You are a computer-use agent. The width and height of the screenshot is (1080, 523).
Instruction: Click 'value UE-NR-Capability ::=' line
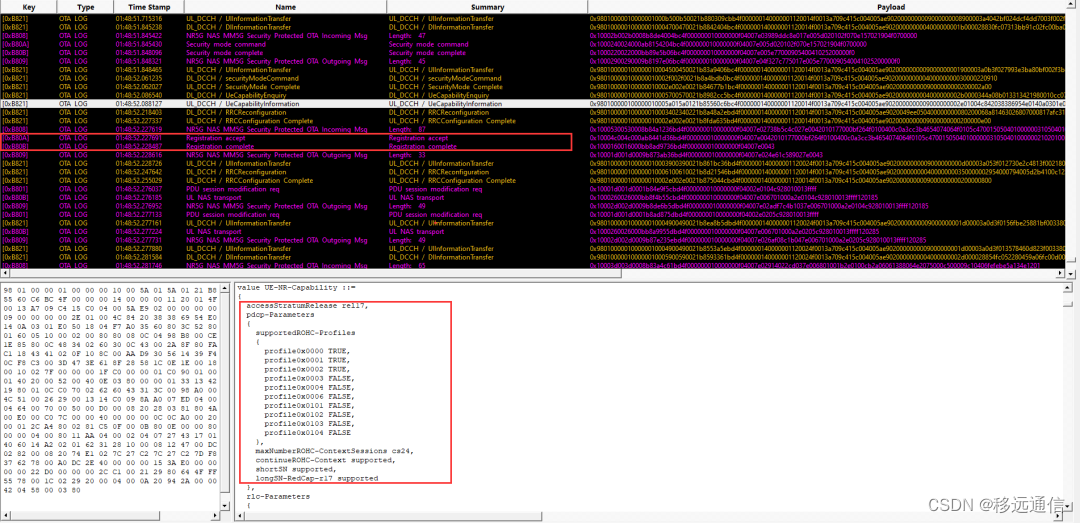point(295,287)
